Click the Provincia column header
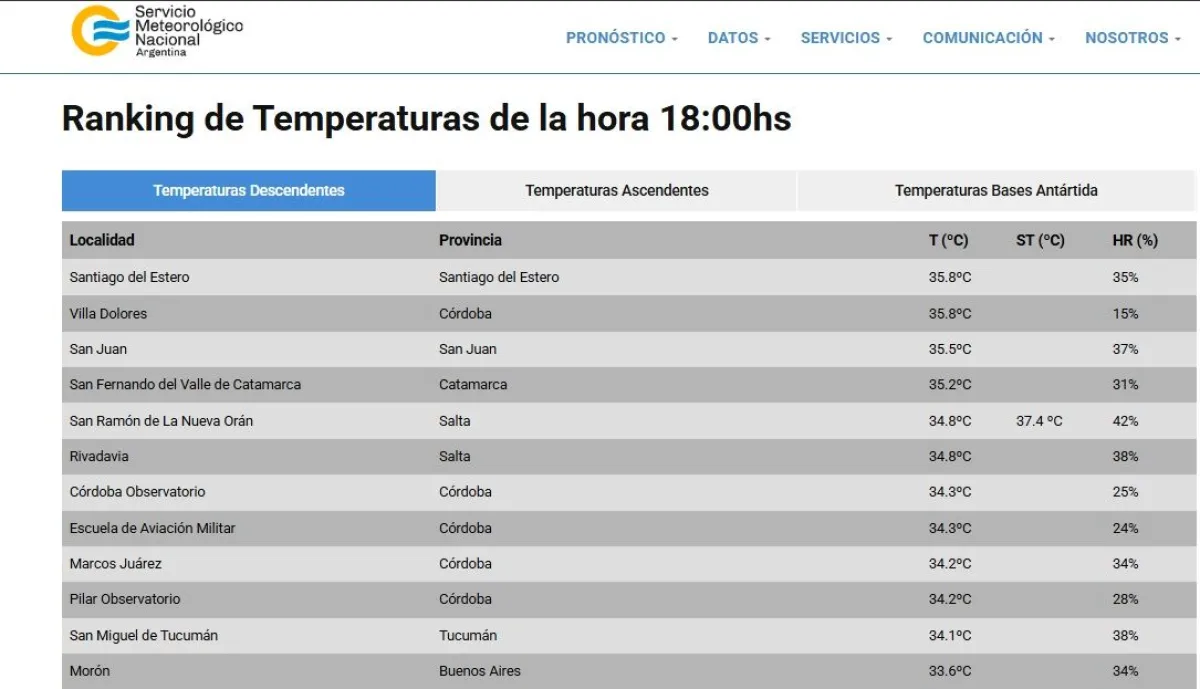The height and width of the screenshot is (689, 1200). (x=470, y=240)
